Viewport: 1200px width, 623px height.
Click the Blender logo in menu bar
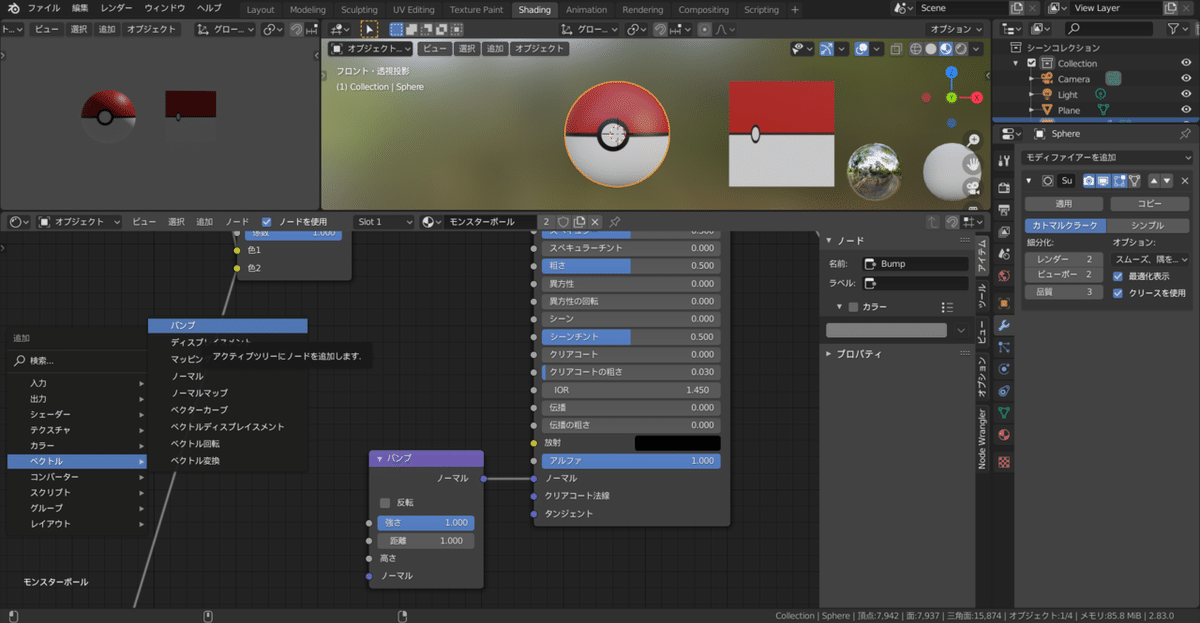click(x=12, y=8)
